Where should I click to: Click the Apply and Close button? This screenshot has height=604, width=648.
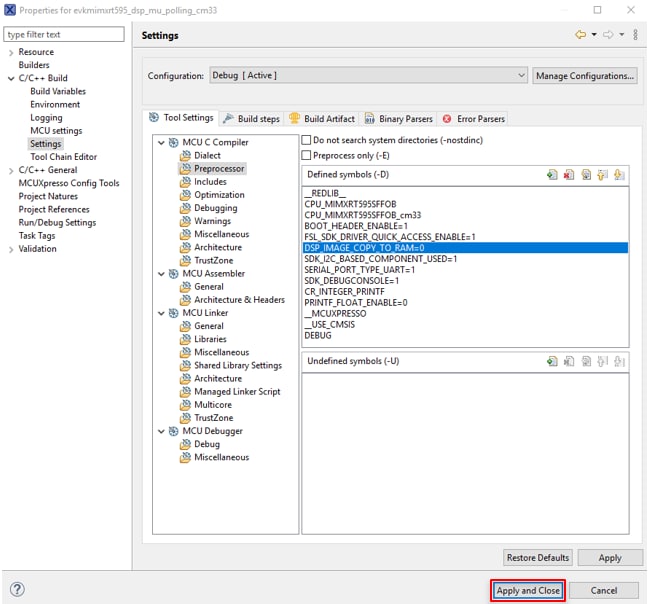pyautogui.click(x=528, y=590)
